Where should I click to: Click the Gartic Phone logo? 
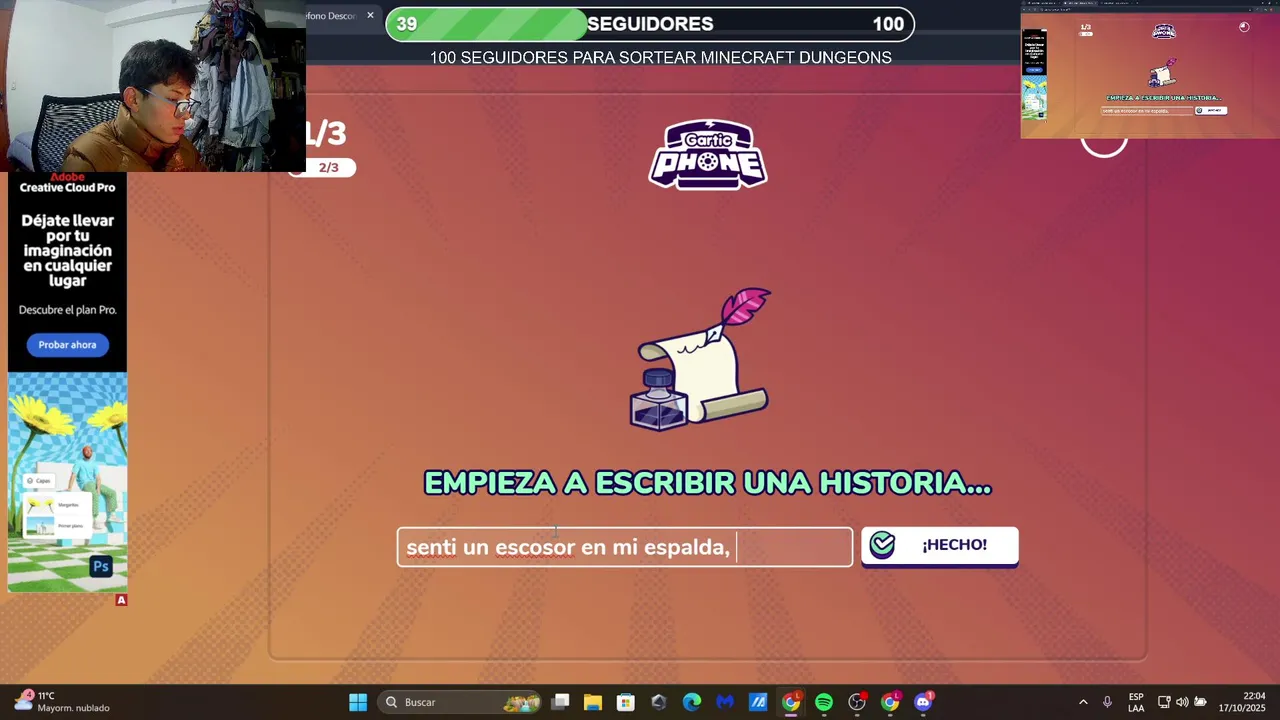(x=708, y=154)
